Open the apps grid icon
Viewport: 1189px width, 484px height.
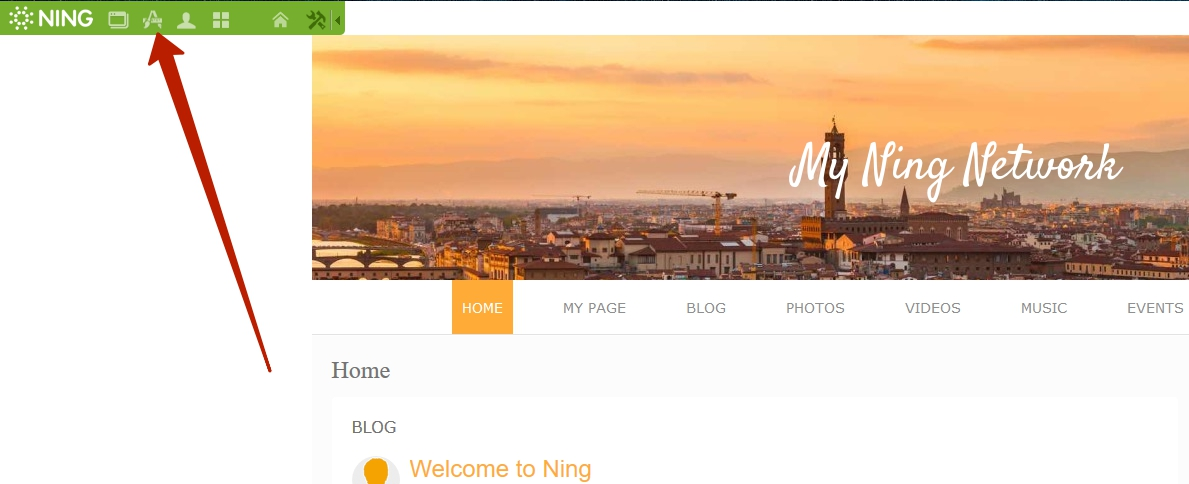tap(221, 20)
